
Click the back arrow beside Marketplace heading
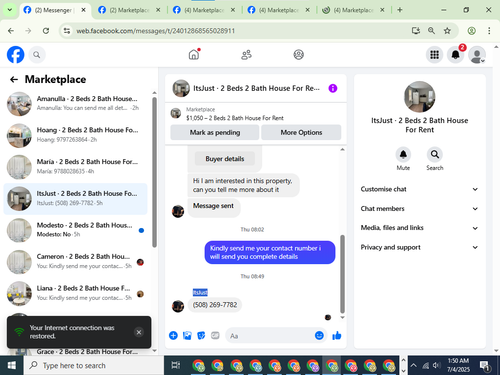coord(14,79)
